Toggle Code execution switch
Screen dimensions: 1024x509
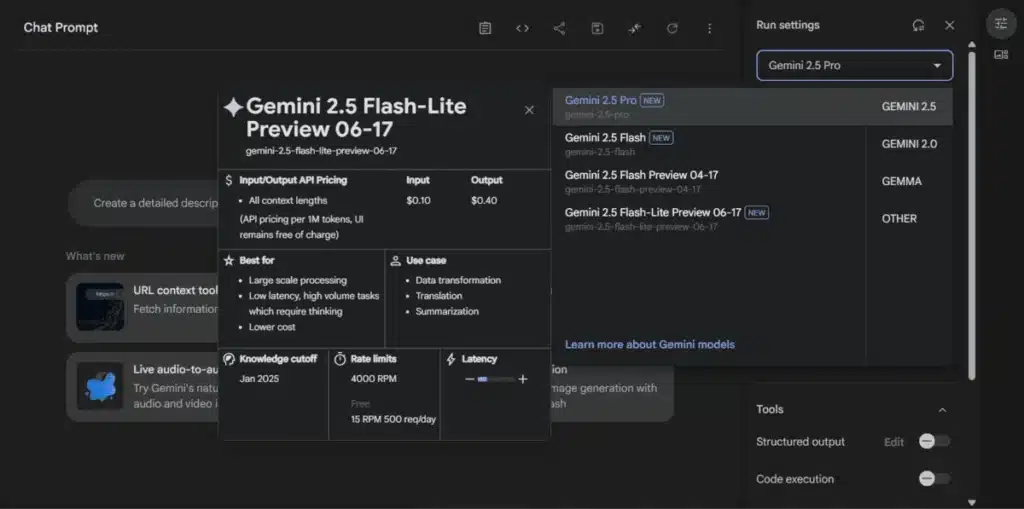pos(934,479)
